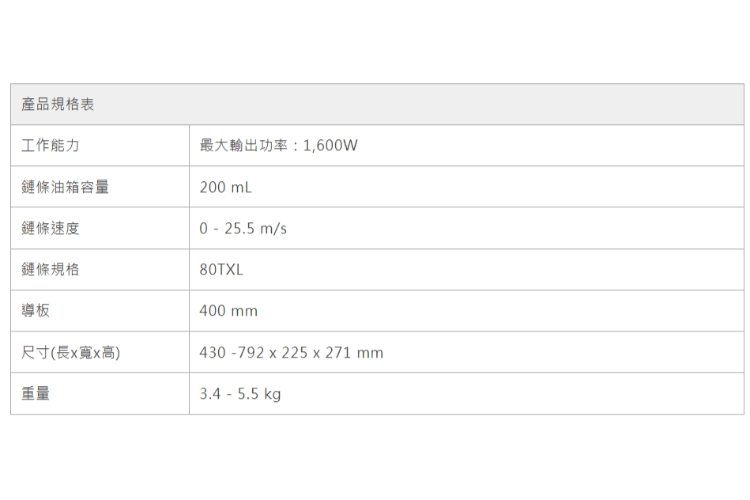Click the 鏈條油箱容量 label cell

pyautogui.click(x=65, y=187)
